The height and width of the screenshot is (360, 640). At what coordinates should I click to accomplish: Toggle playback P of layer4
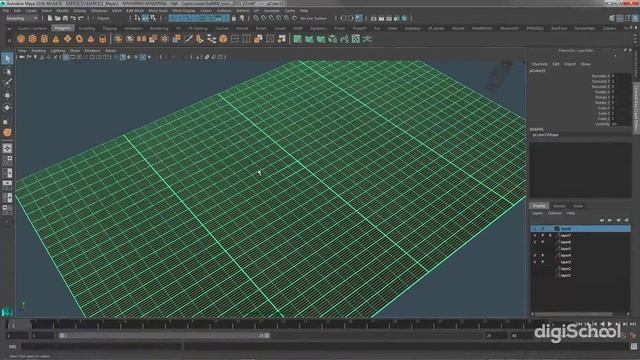[542, 256]
